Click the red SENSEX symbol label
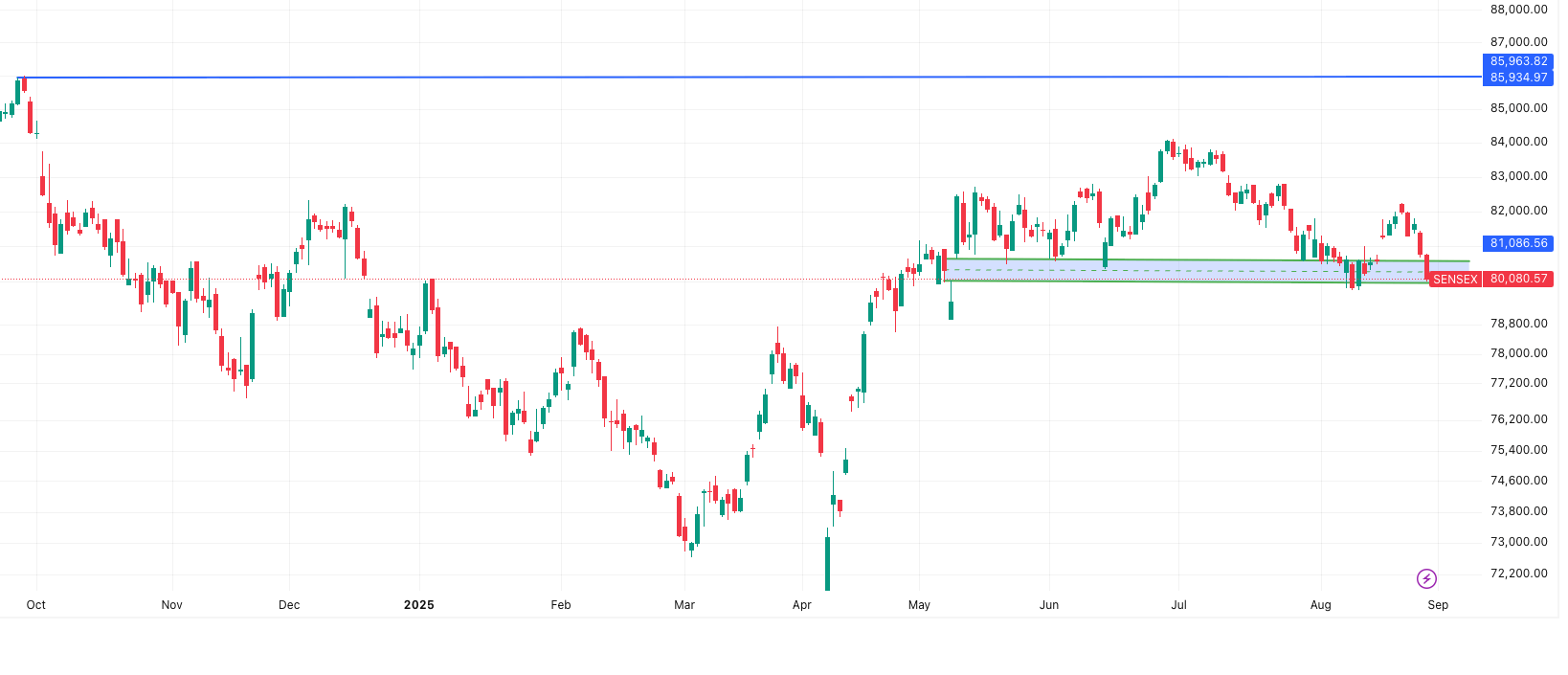Screen dimensions: 1568x675 click(1455, 280)
